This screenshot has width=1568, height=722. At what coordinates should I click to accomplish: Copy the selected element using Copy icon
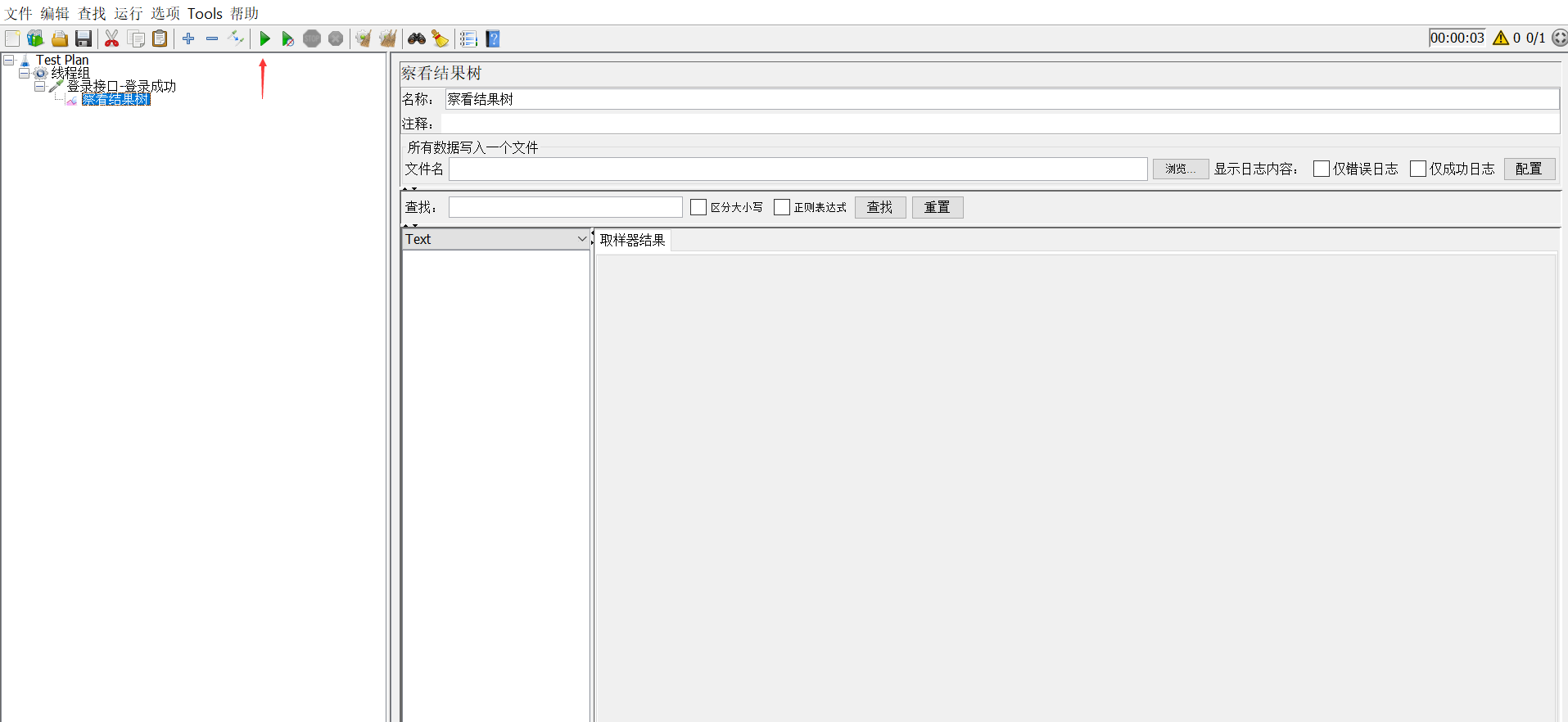click(x=137, y=38)
